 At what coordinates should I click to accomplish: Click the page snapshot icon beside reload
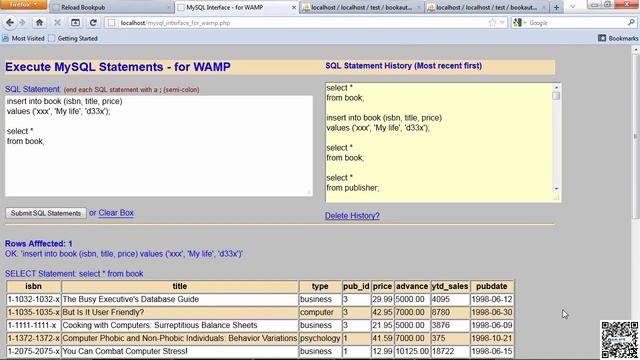(x=75, y=23)
